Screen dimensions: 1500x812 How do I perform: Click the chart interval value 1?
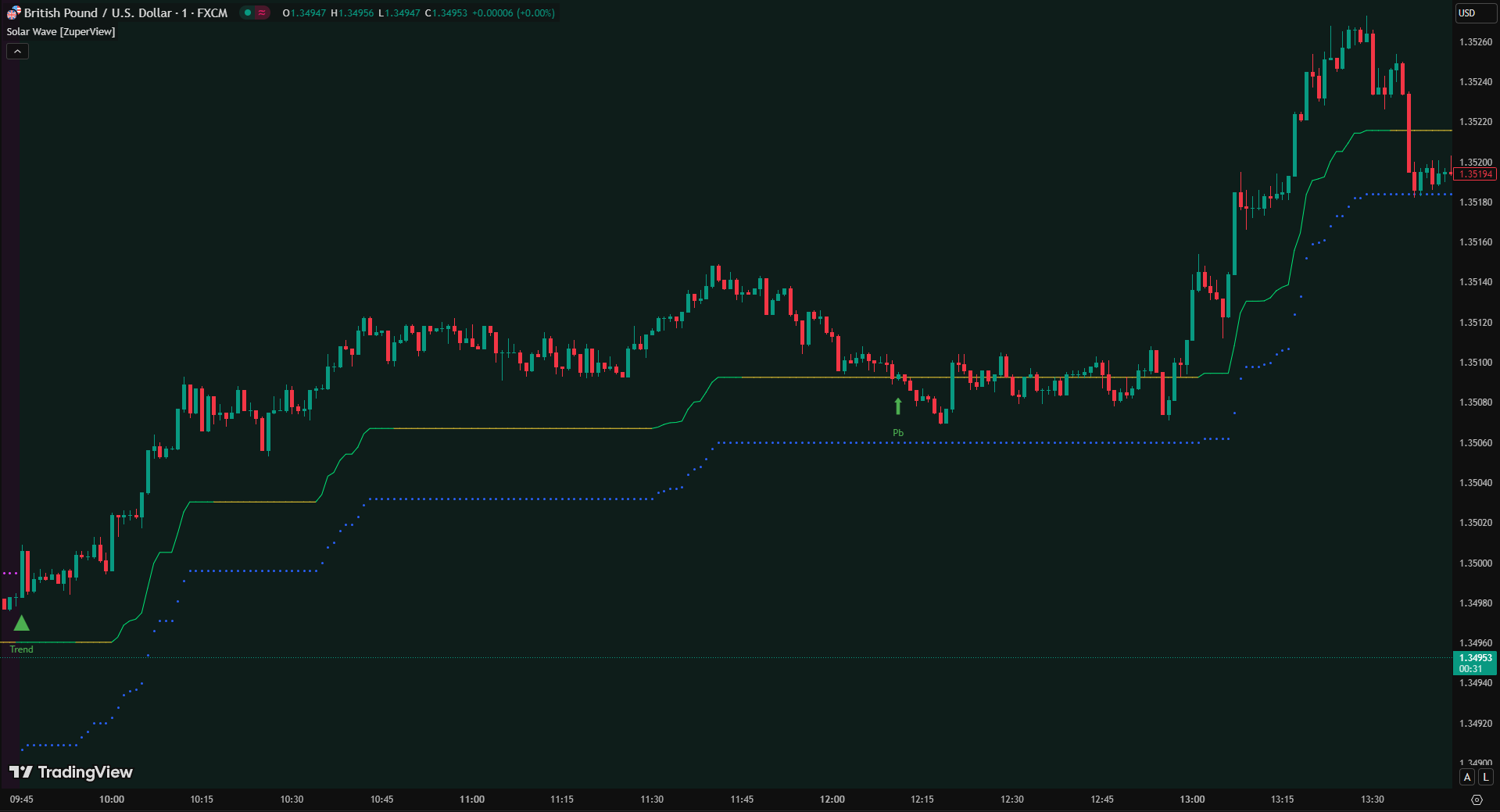click(x=184, y=13)
